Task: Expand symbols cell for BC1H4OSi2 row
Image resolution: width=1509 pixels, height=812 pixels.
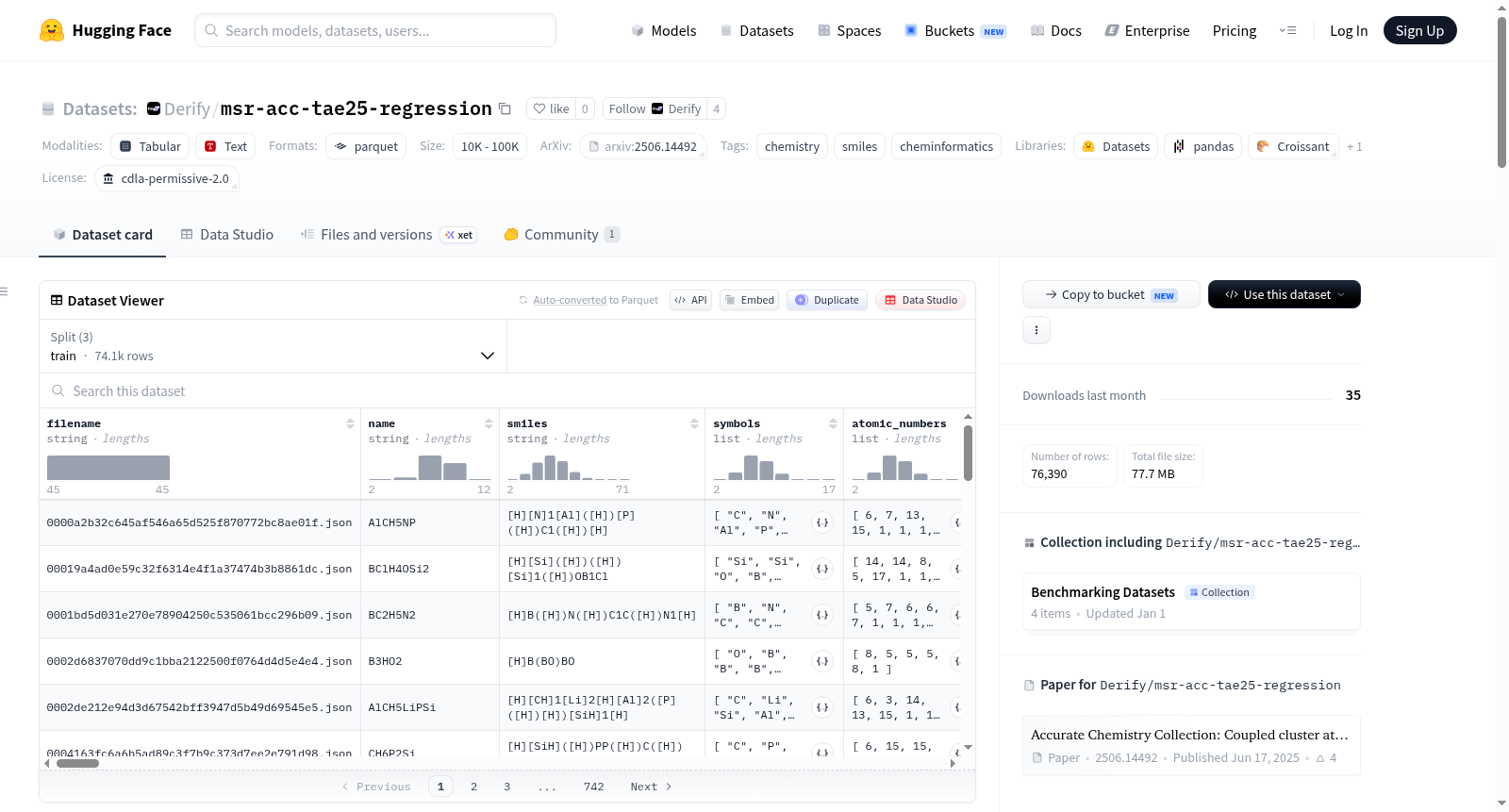Action: pos(822,569)
